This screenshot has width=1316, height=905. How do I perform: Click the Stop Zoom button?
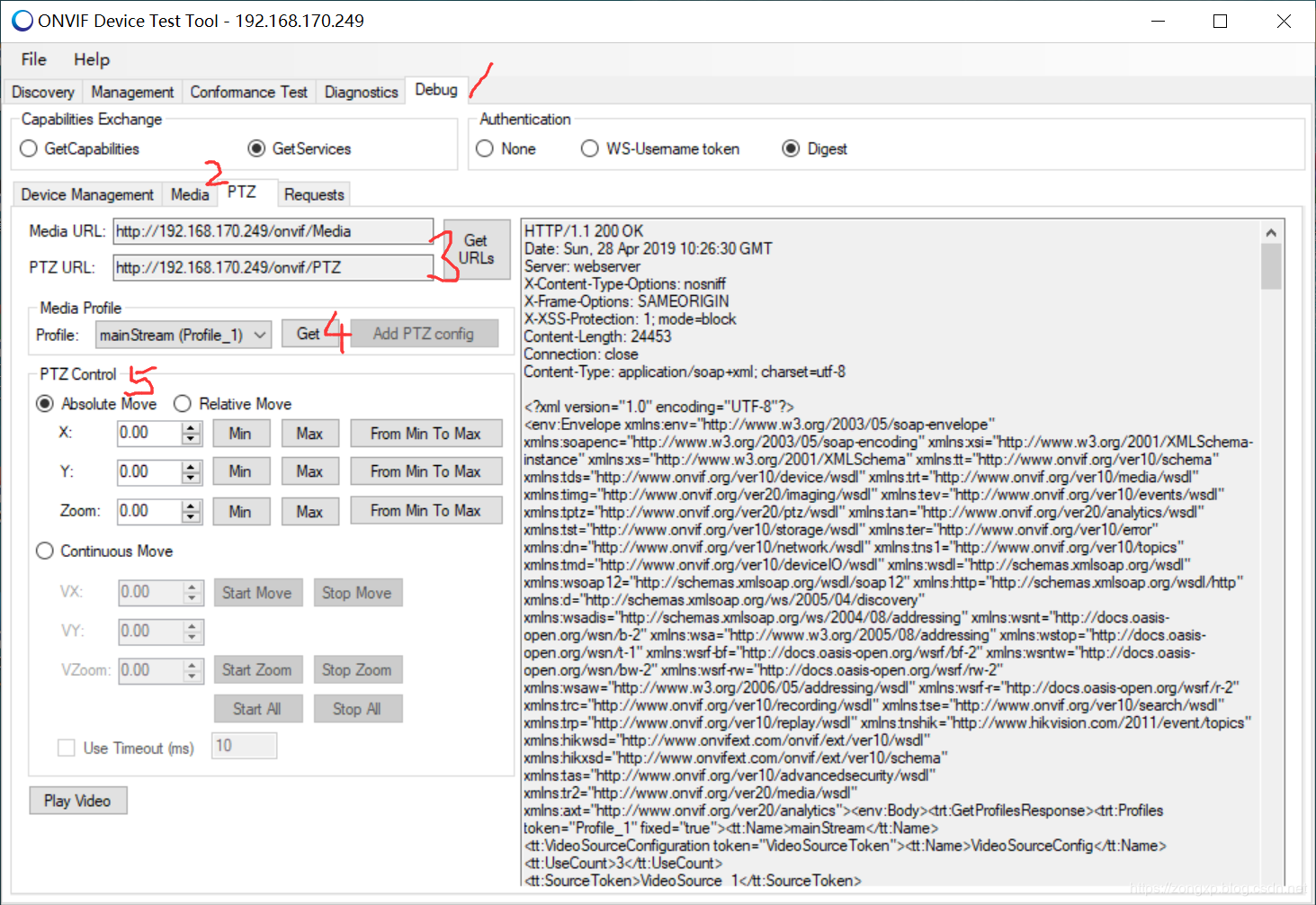tap(357, 670)
